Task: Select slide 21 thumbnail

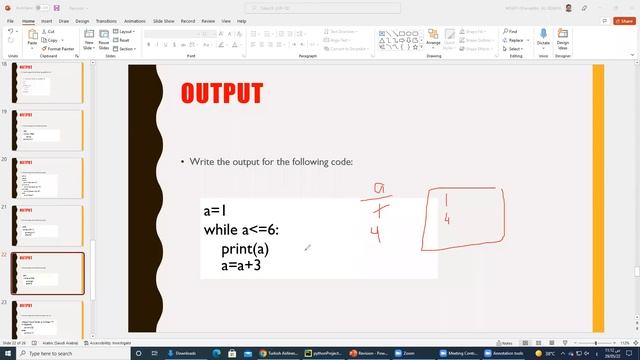Action: (47, 226)
